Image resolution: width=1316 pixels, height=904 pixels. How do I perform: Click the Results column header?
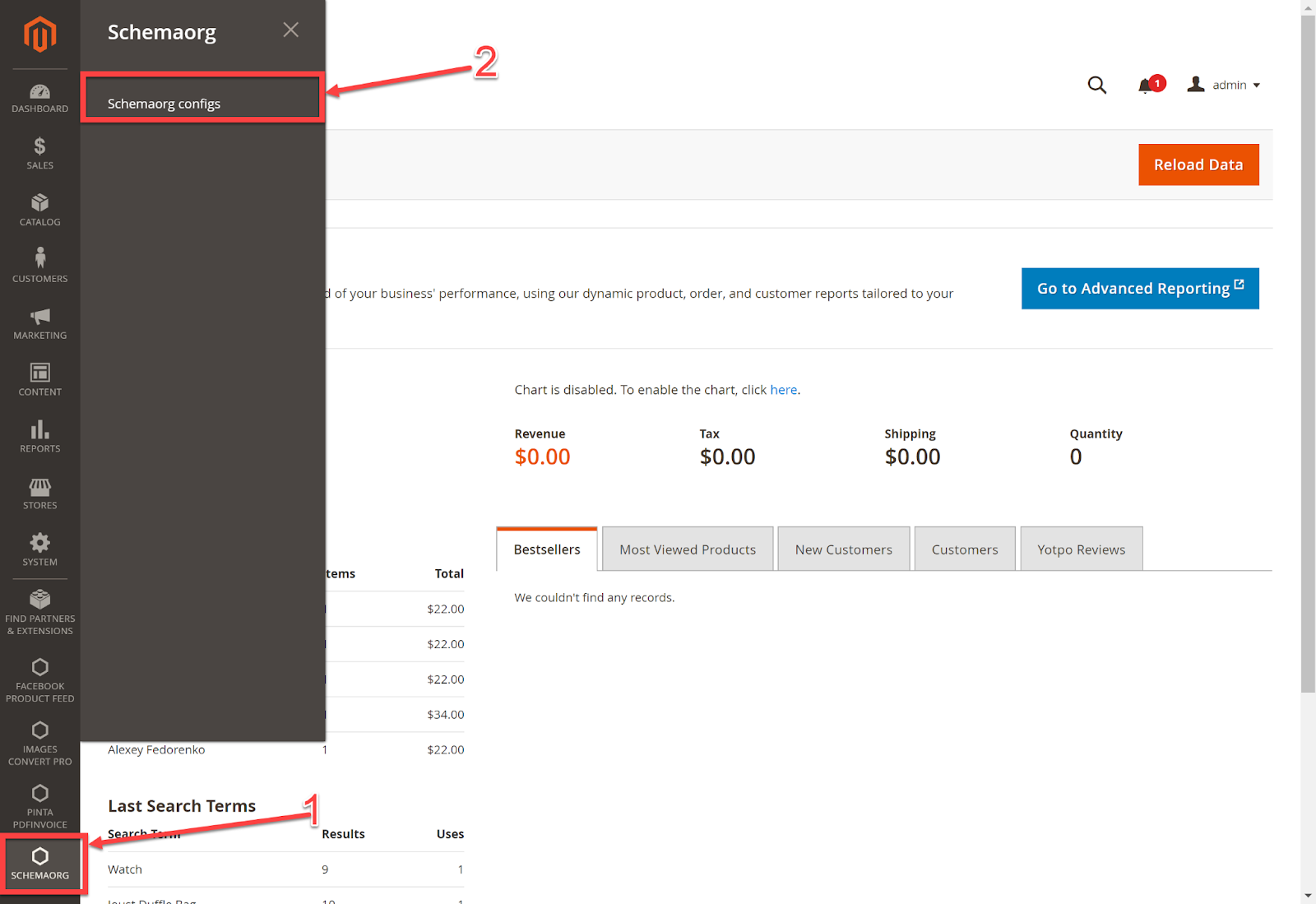343,834
